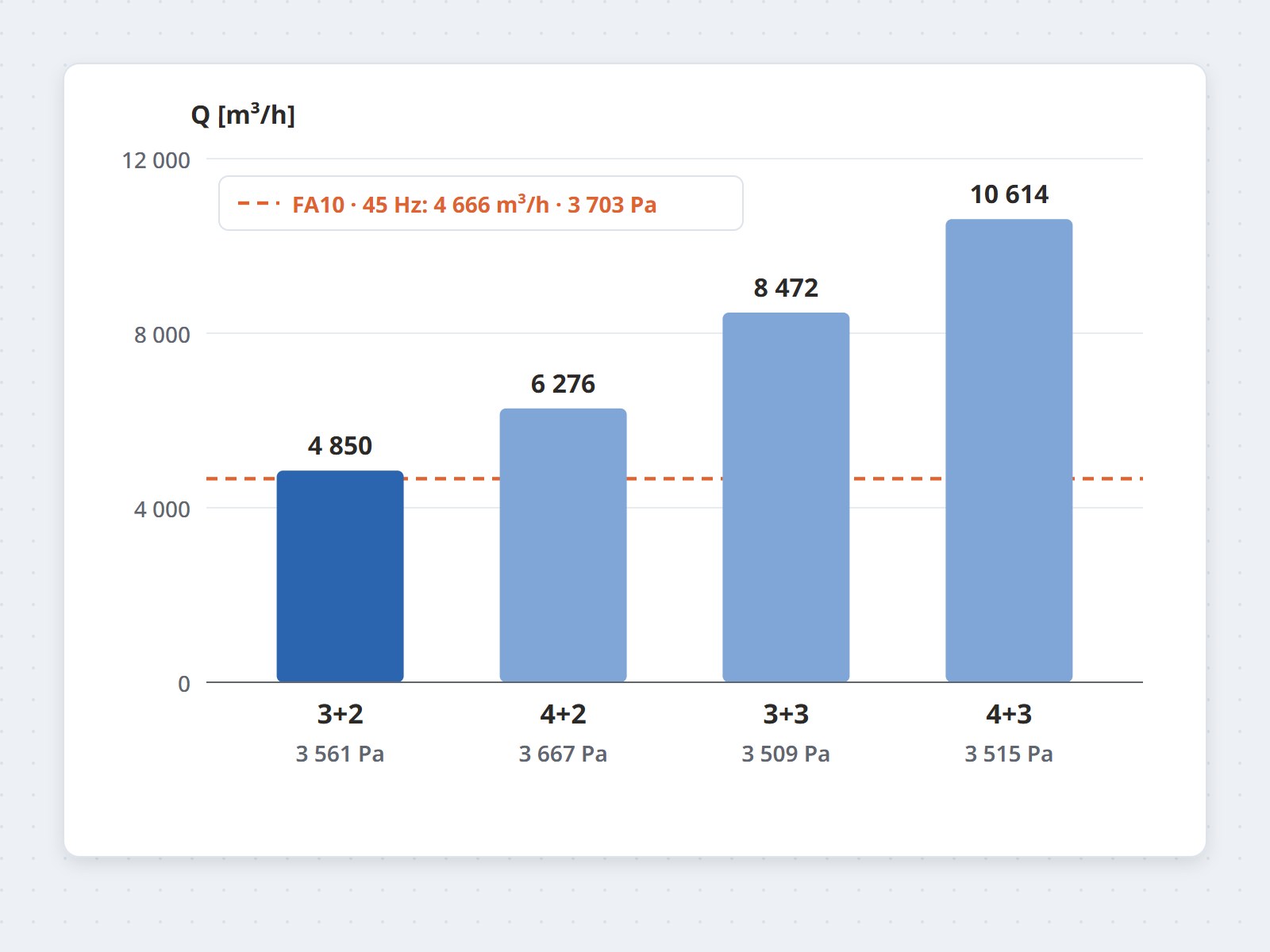Click the 3 515 Pa pressure text
This screenshot has width=1270, height=952.
tap(1009, 754)
